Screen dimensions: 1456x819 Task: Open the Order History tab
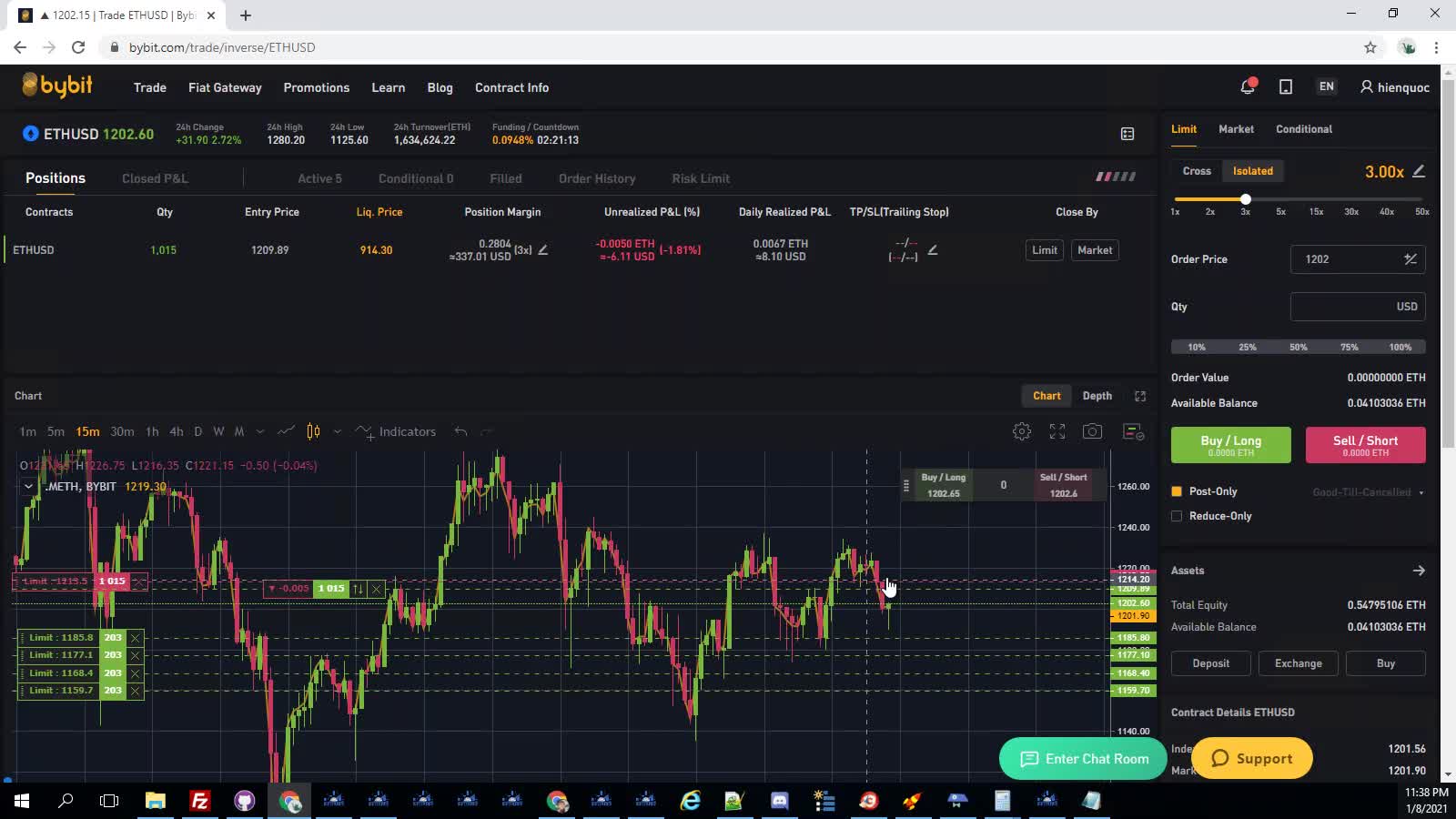[597, 178]
